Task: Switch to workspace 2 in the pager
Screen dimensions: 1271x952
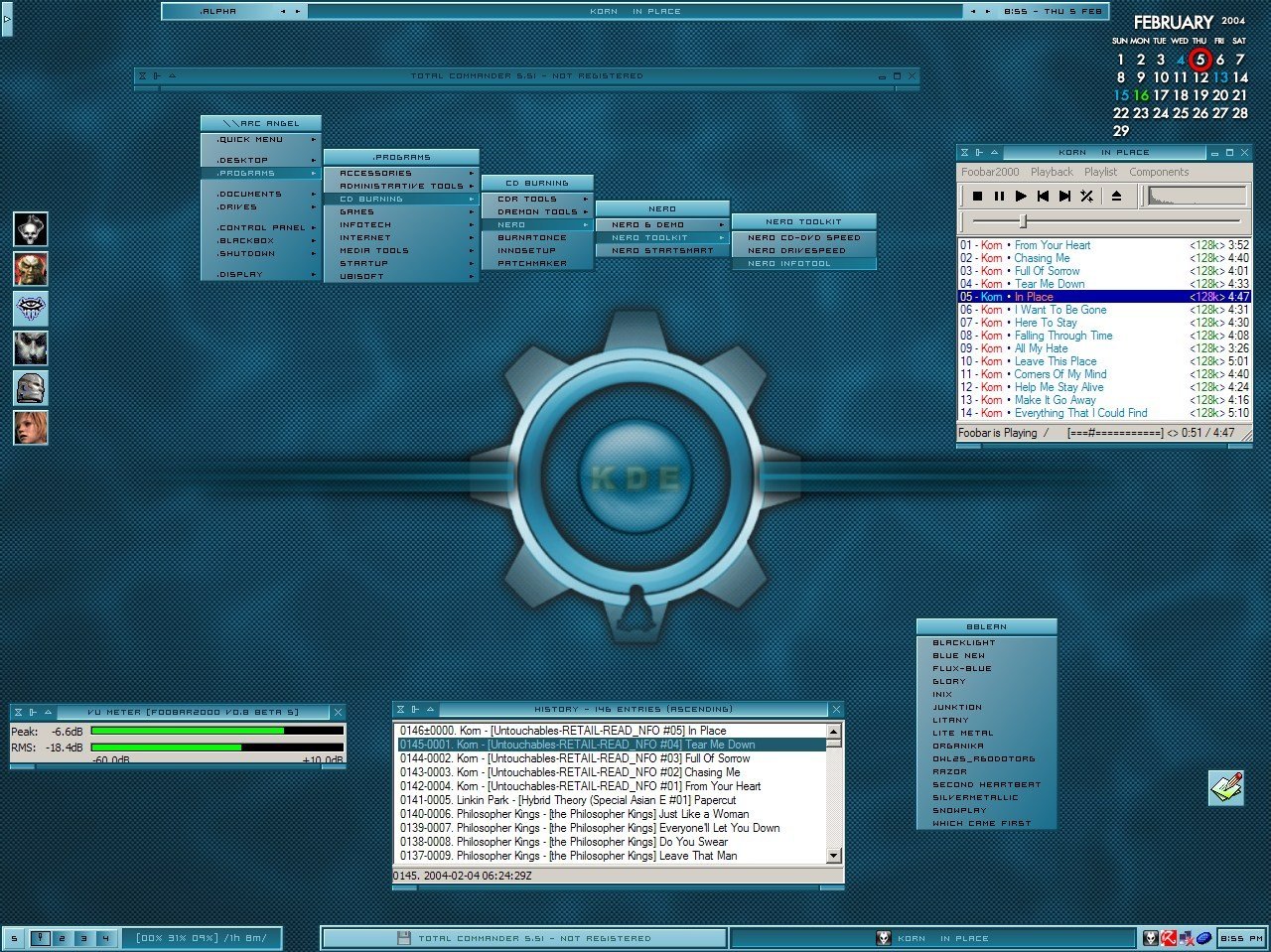Action: [x=62, y=938]
